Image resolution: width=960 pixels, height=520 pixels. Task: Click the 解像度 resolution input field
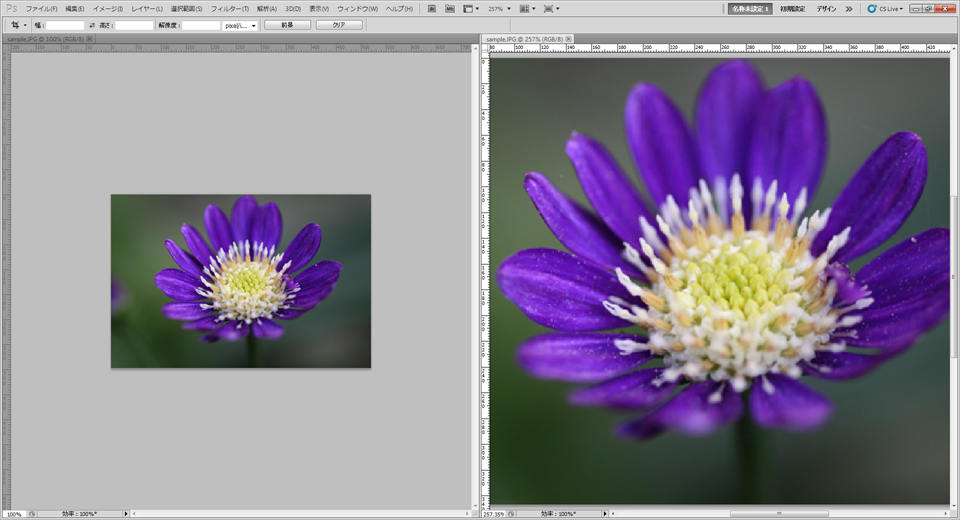(201, 25)
